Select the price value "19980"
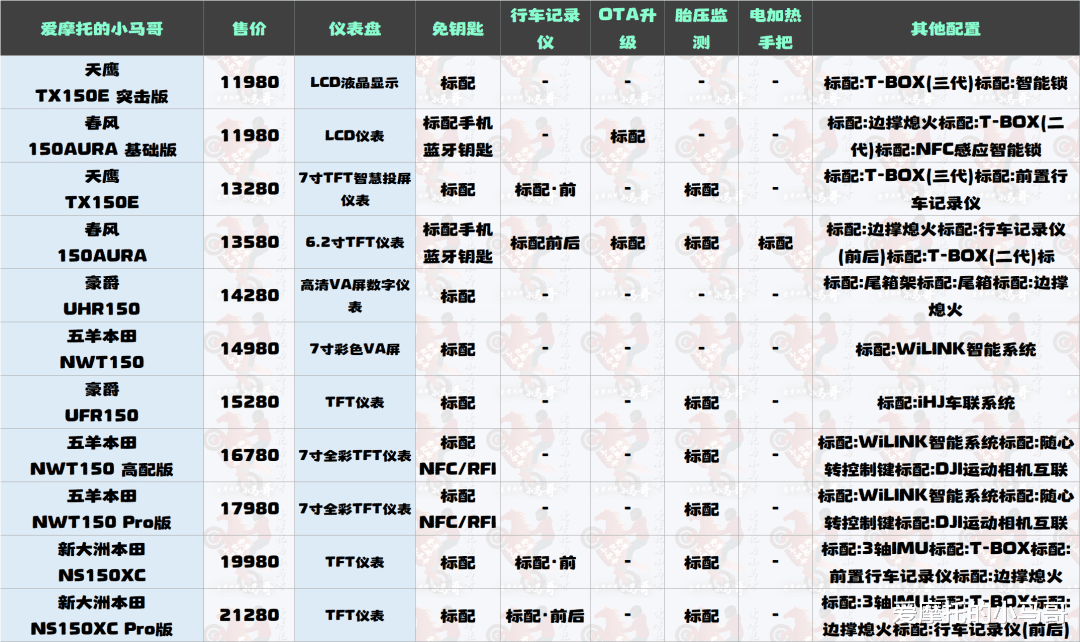The height and width of the screenshot is (642, 1080). pos(249,562)
